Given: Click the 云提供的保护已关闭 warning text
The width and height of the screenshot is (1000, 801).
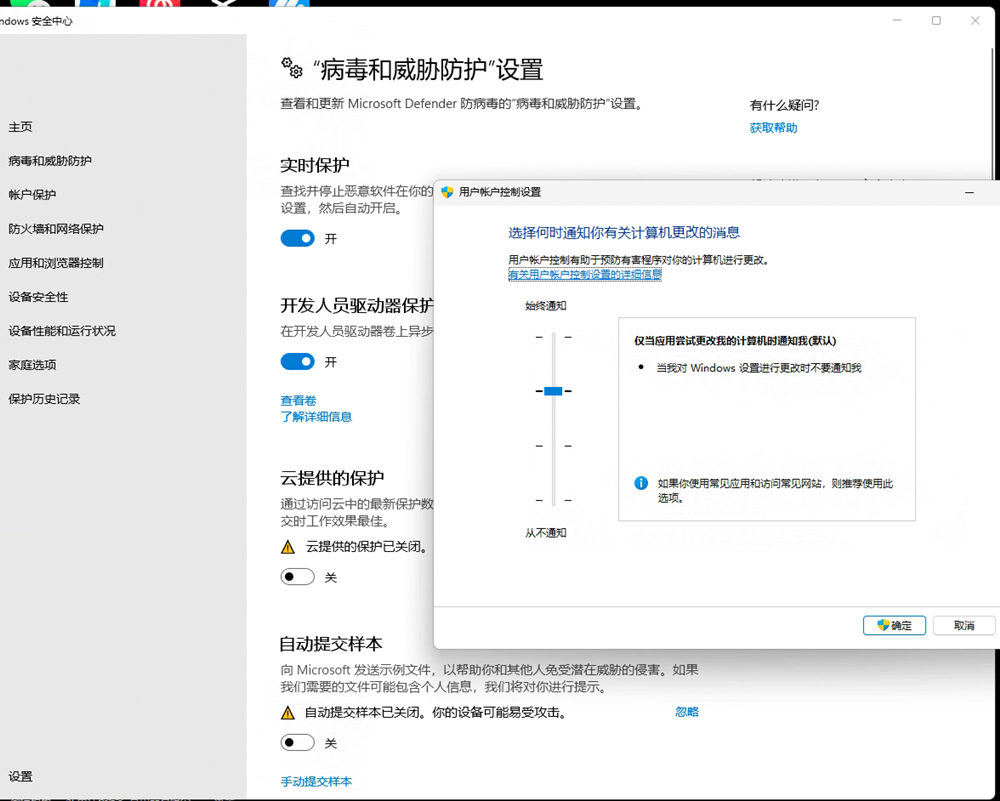Looking at the screenshot, I should [x=367, y=547].
